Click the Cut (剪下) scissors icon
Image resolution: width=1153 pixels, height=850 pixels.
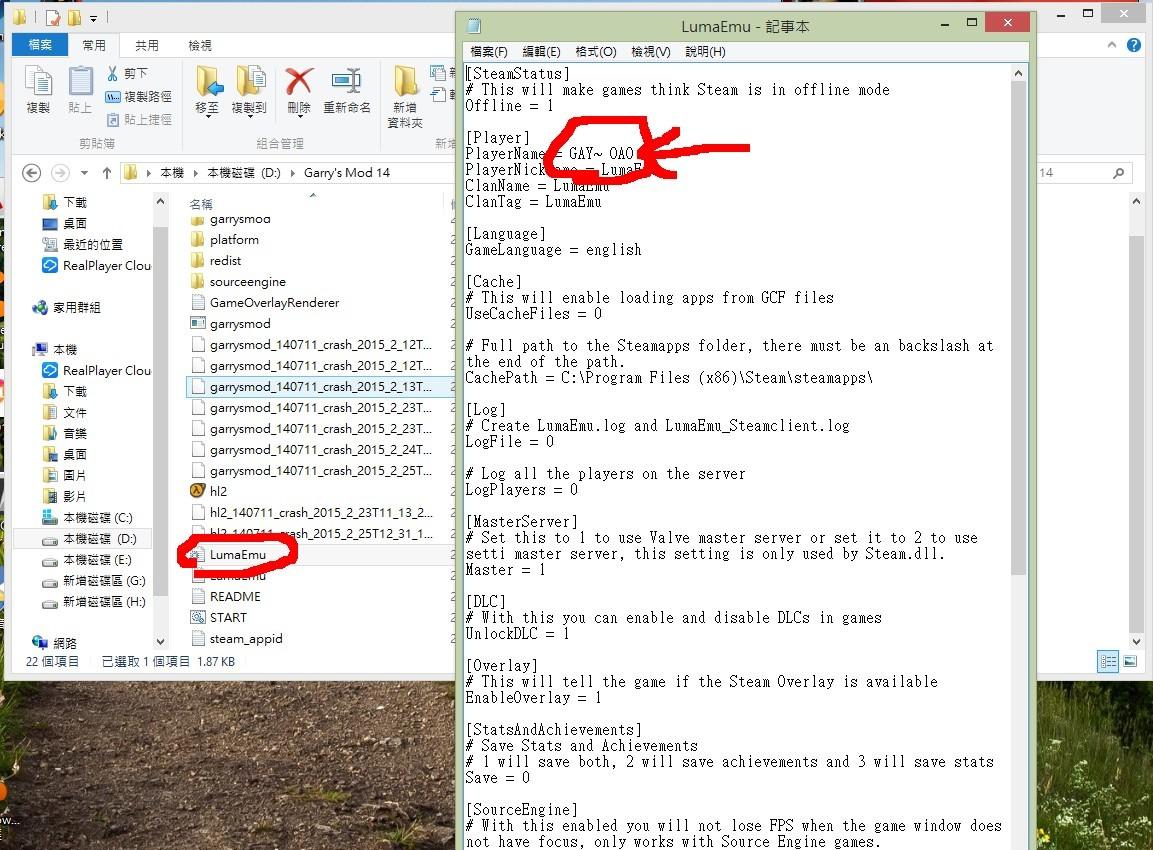coord(113,74)
